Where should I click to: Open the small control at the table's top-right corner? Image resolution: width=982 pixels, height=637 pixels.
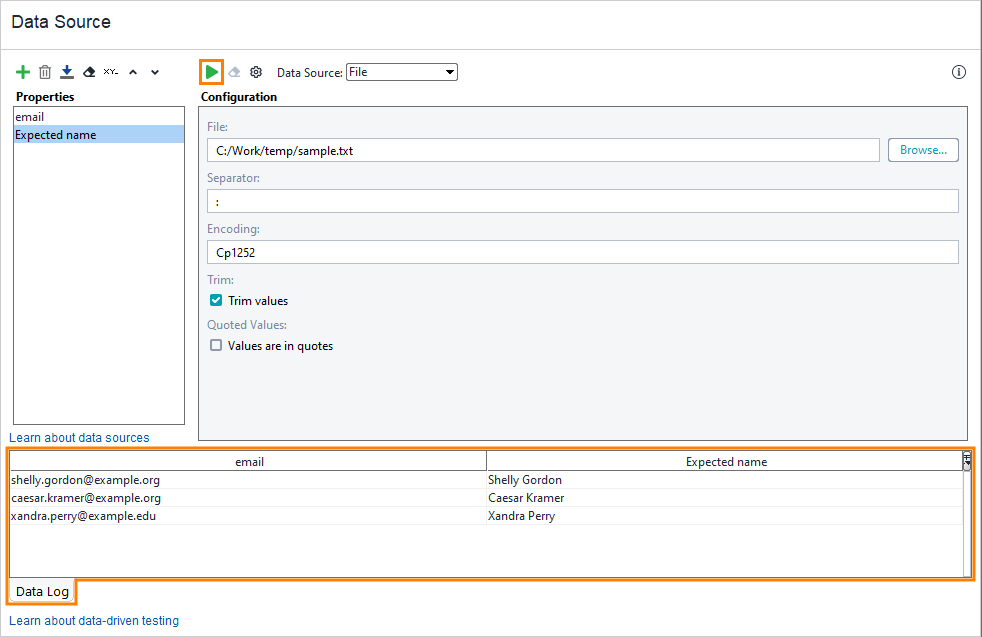tap(965, 460)
